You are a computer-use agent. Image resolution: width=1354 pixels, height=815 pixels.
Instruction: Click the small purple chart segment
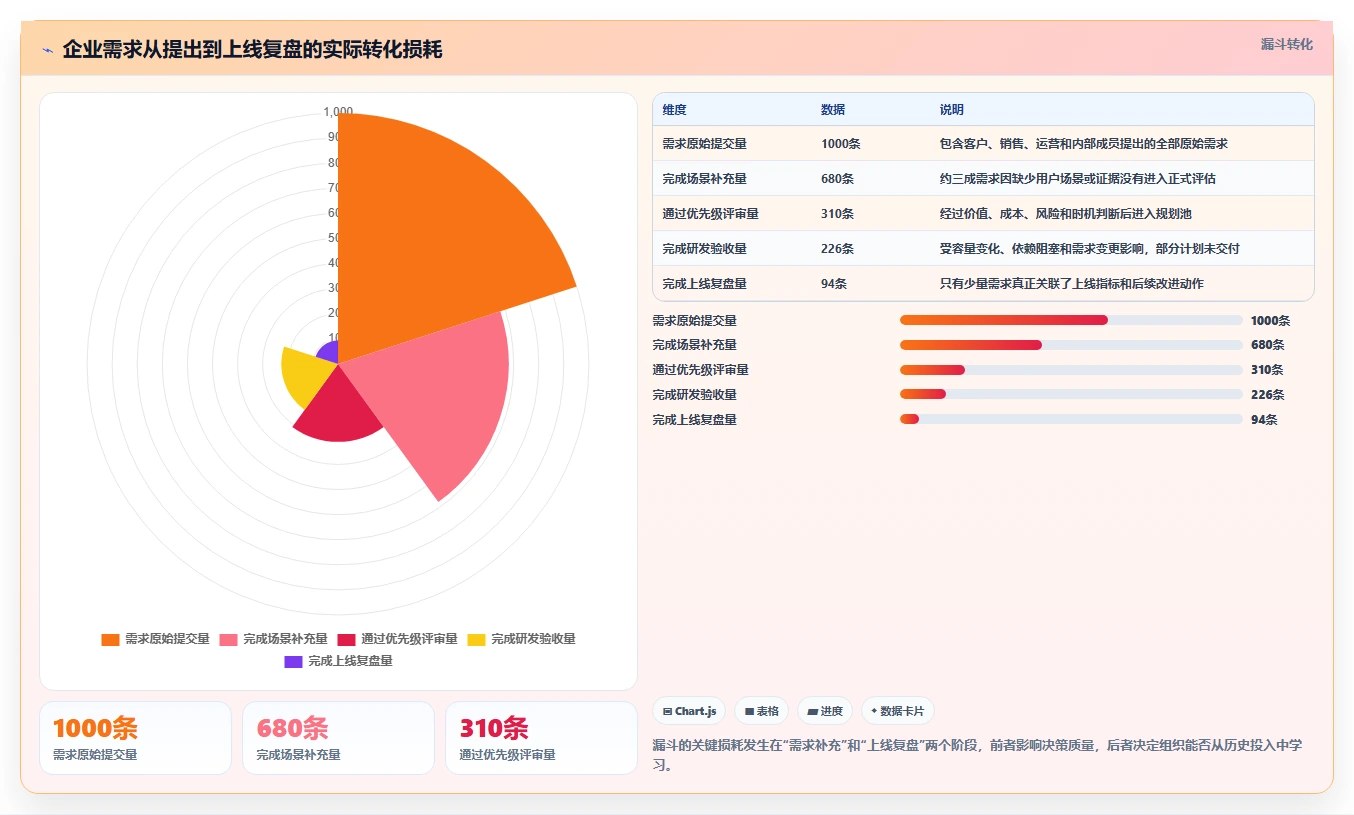click(x=328, y=353)
